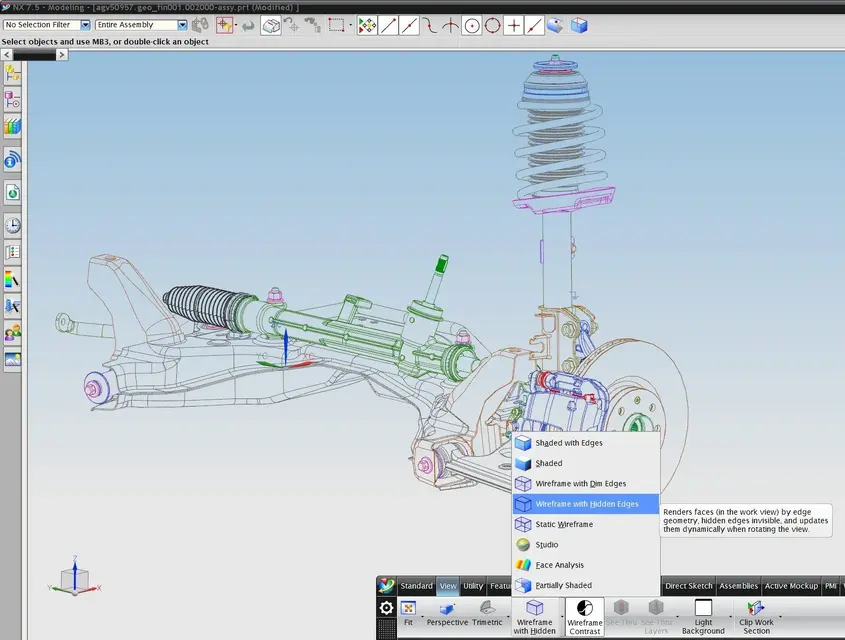The image size is (845, 640).
Task: Open the Internet Explorer web page icon
Action: click(12, 192)
